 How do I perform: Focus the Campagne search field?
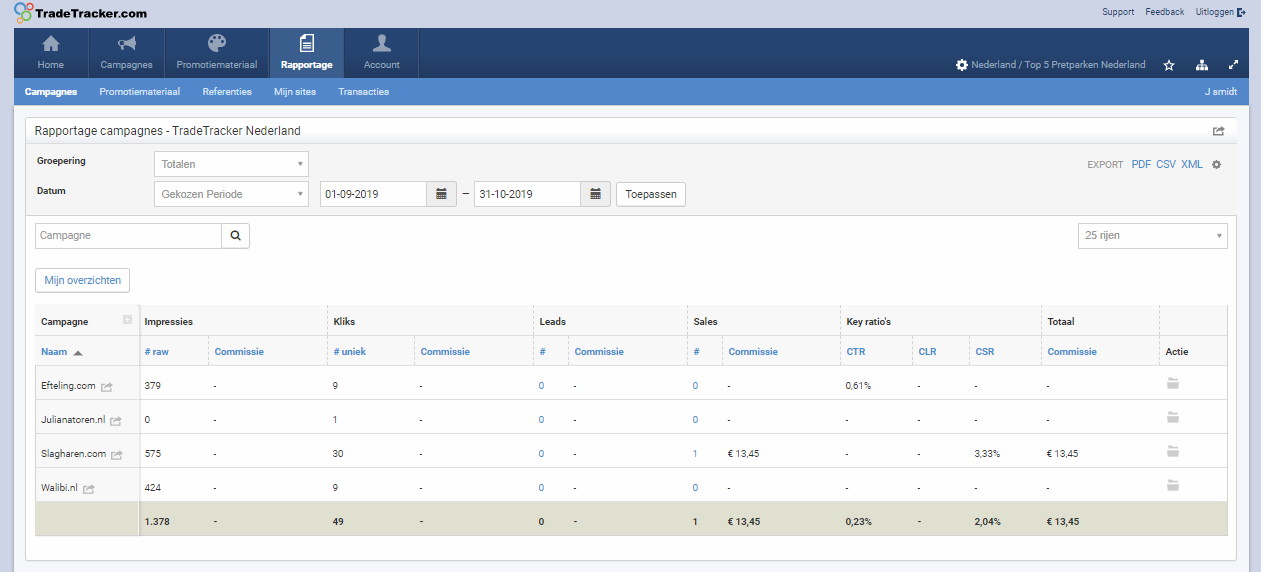128,236
